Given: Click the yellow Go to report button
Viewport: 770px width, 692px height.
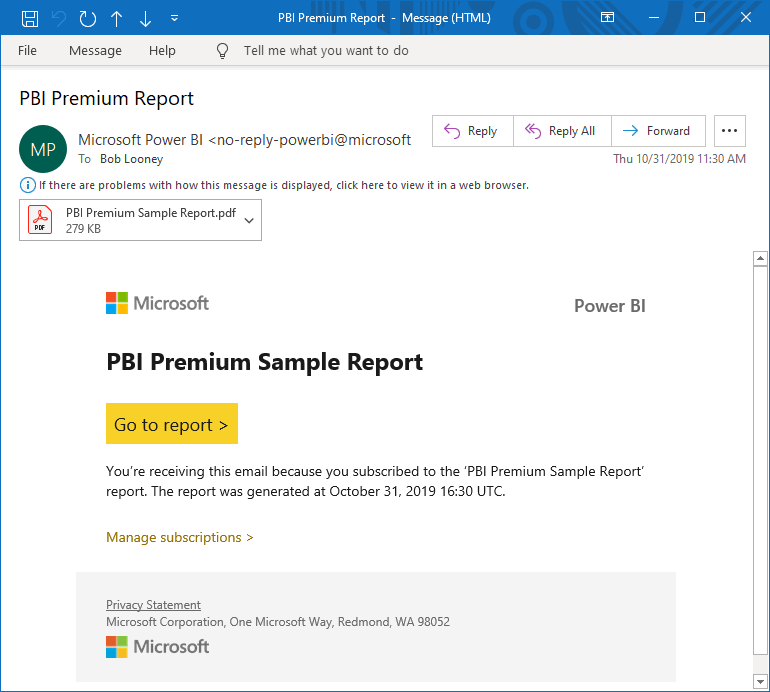Looking at the screenshot, I should (171, 424).
